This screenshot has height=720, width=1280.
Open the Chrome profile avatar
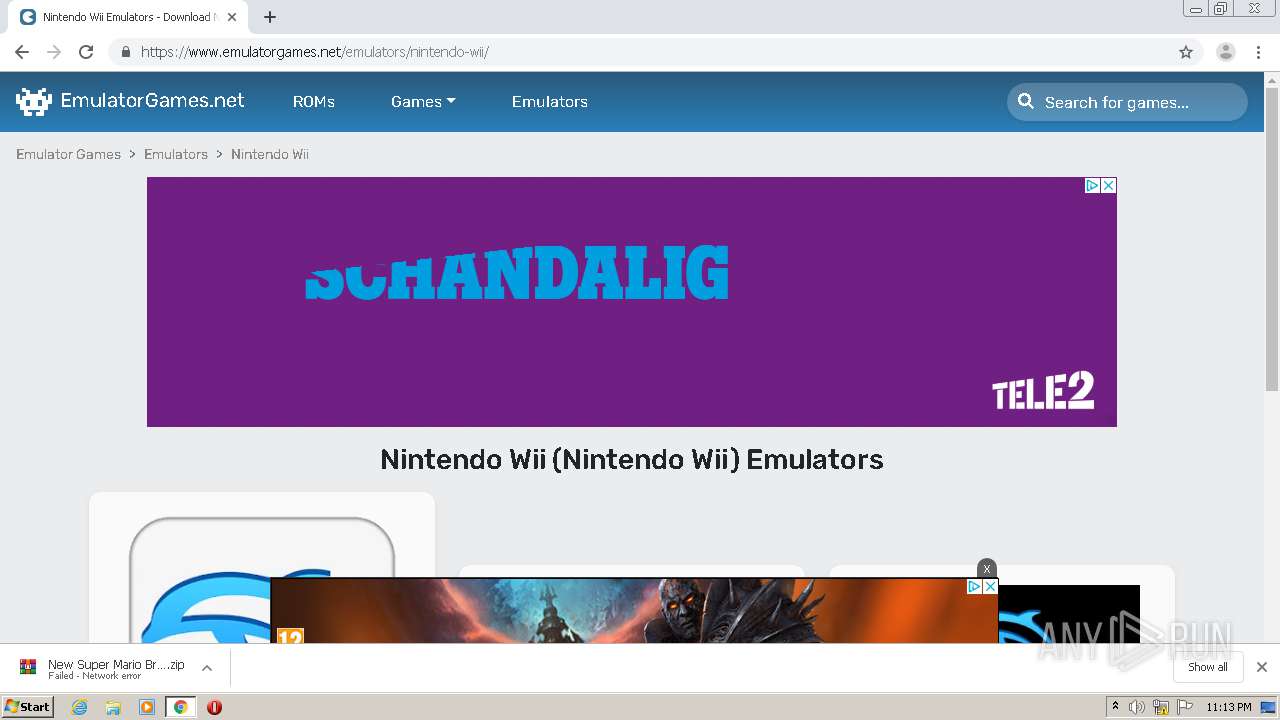(x=1226, y=52)
